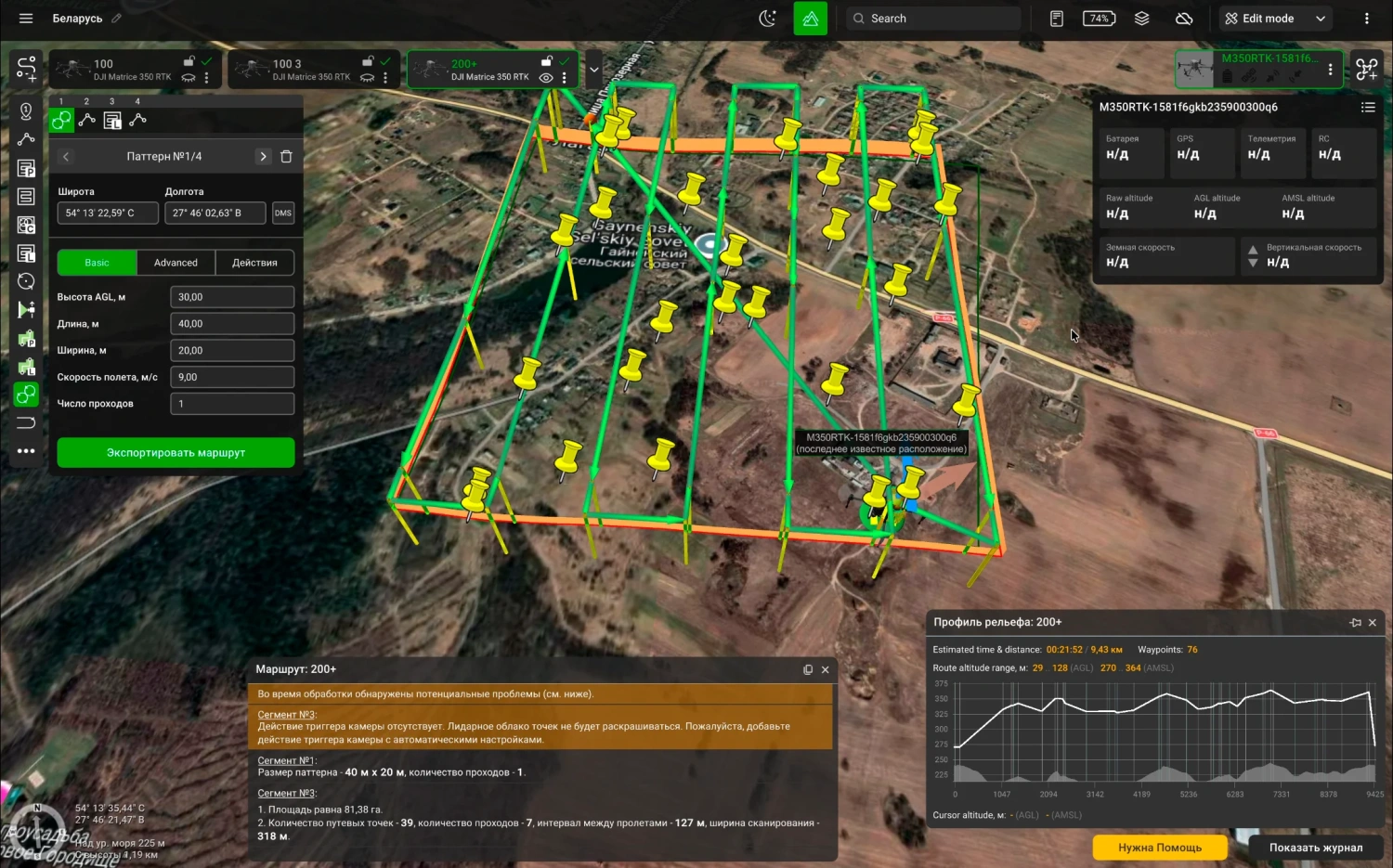Delete the current pattern with trash icon
Screen dimensions: 1393x868
(286, 157)
